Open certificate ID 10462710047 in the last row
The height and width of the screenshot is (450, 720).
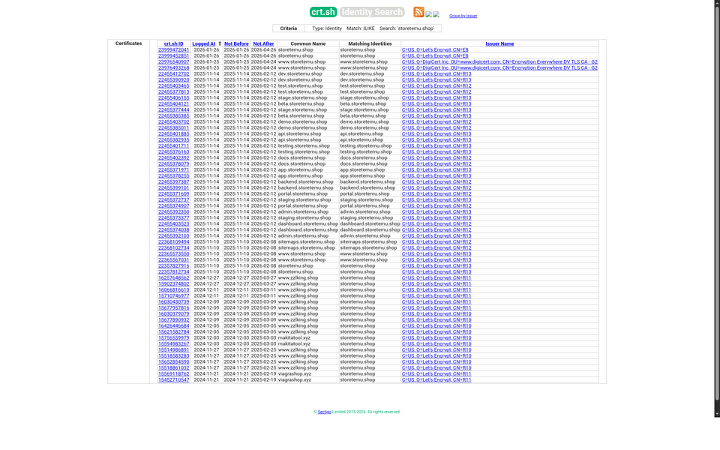[x=174, y=381]
